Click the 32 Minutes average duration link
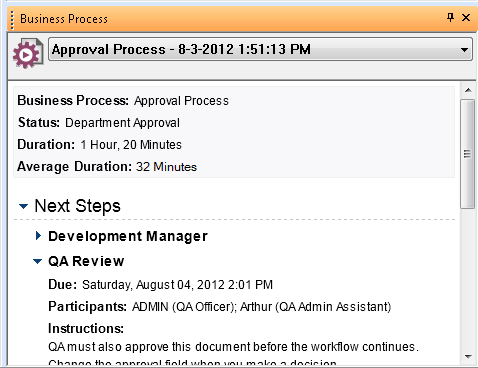 (x=166, y=167)
